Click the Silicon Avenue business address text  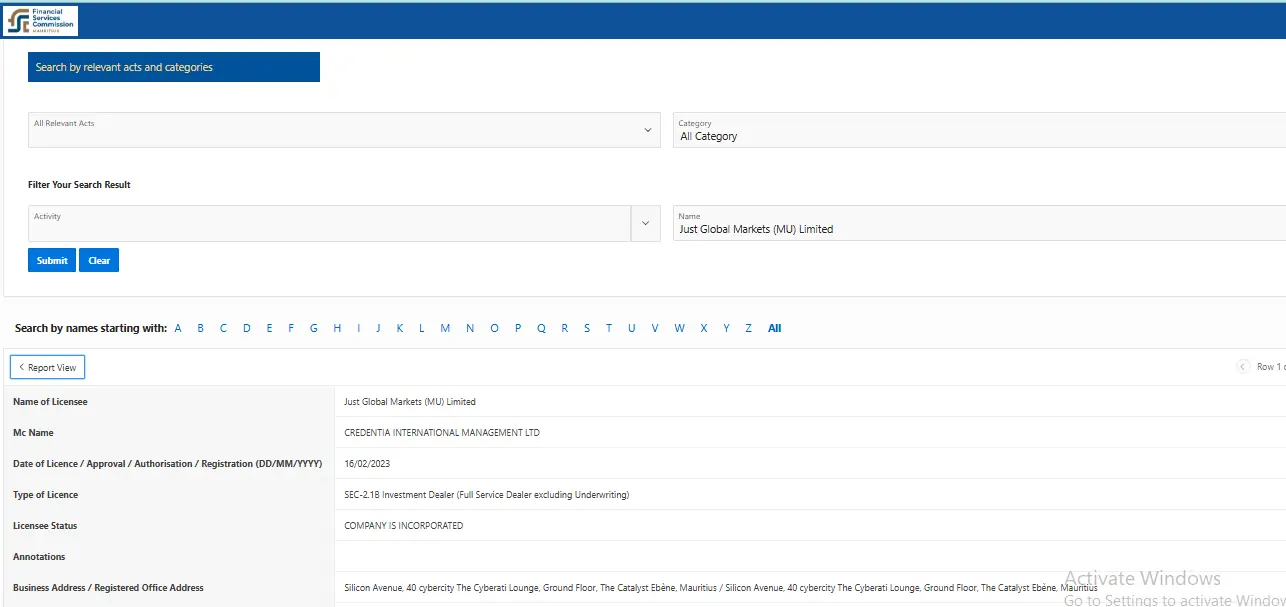[720, 588]
